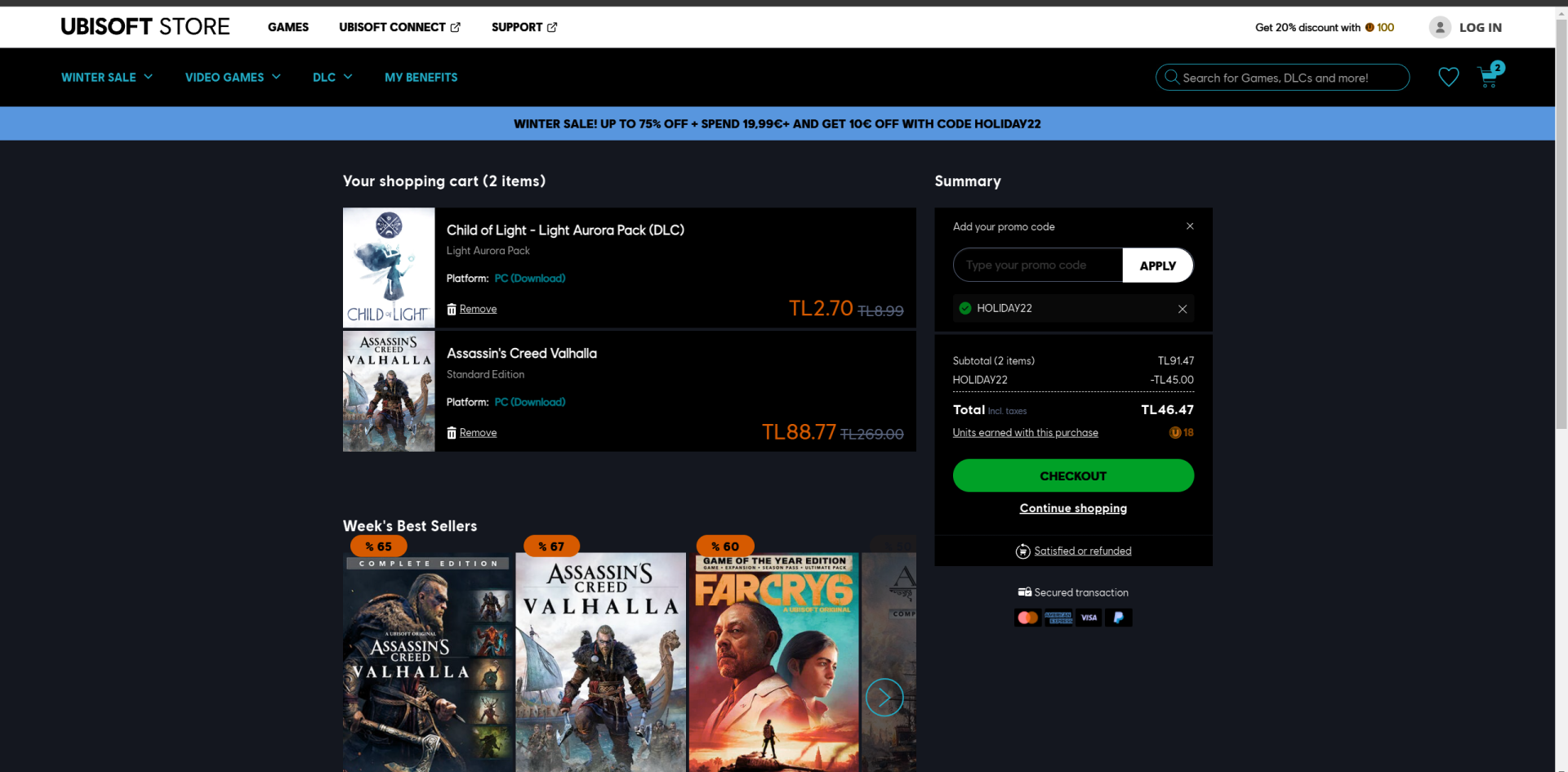Click the 20% discount with 100 Units offer
Image resolution: width=1568 pixels, height=772 pixels.
(x=1325, y=28)
